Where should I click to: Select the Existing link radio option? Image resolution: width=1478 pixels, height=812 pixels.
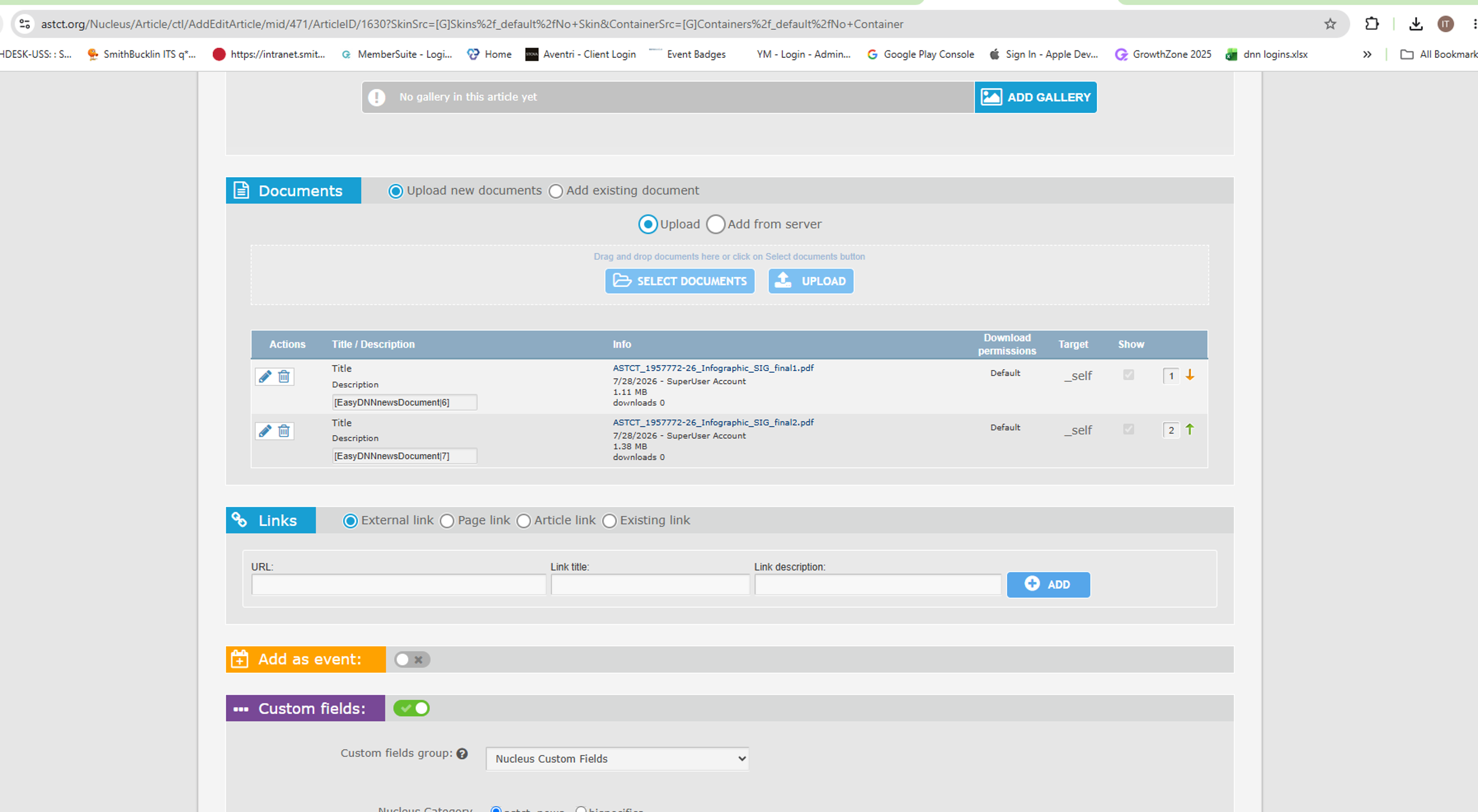[x=609, y=521]
